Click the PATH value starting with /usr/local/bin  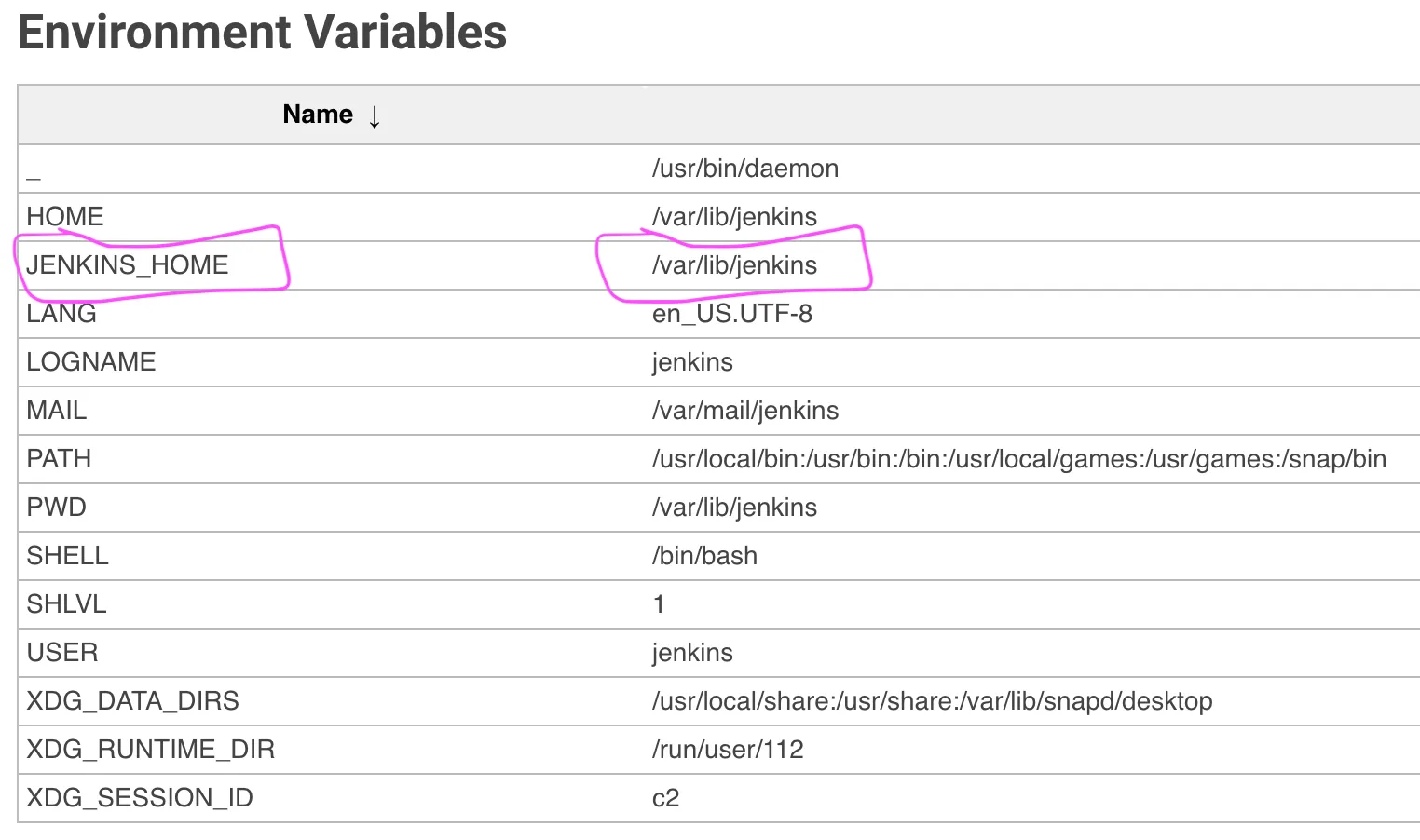1018,459
